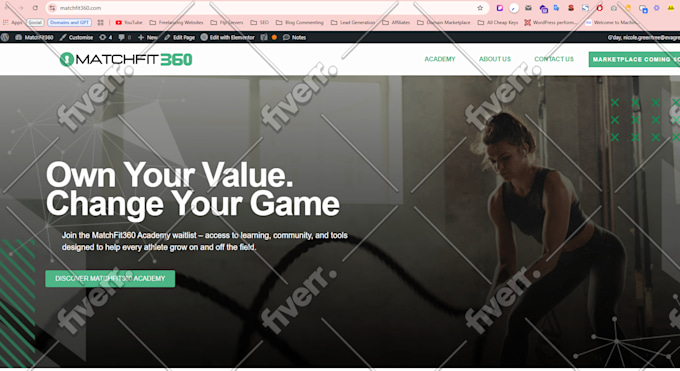Open Notes in the admin bar
This screenshot has width=680, height=371.
coord(294,37)
